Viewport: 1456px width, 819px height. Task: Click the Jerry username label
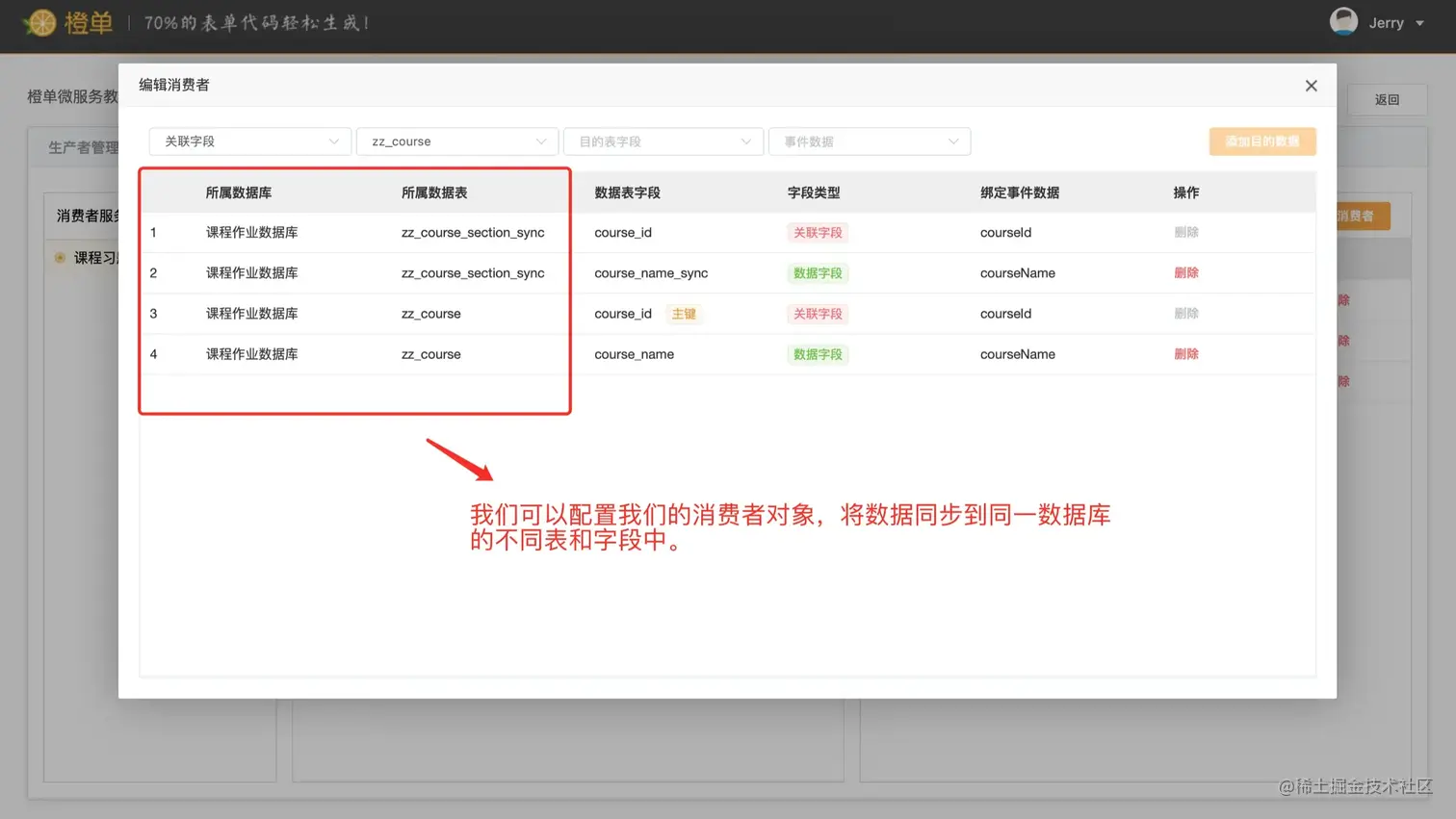click(1387, 23)
